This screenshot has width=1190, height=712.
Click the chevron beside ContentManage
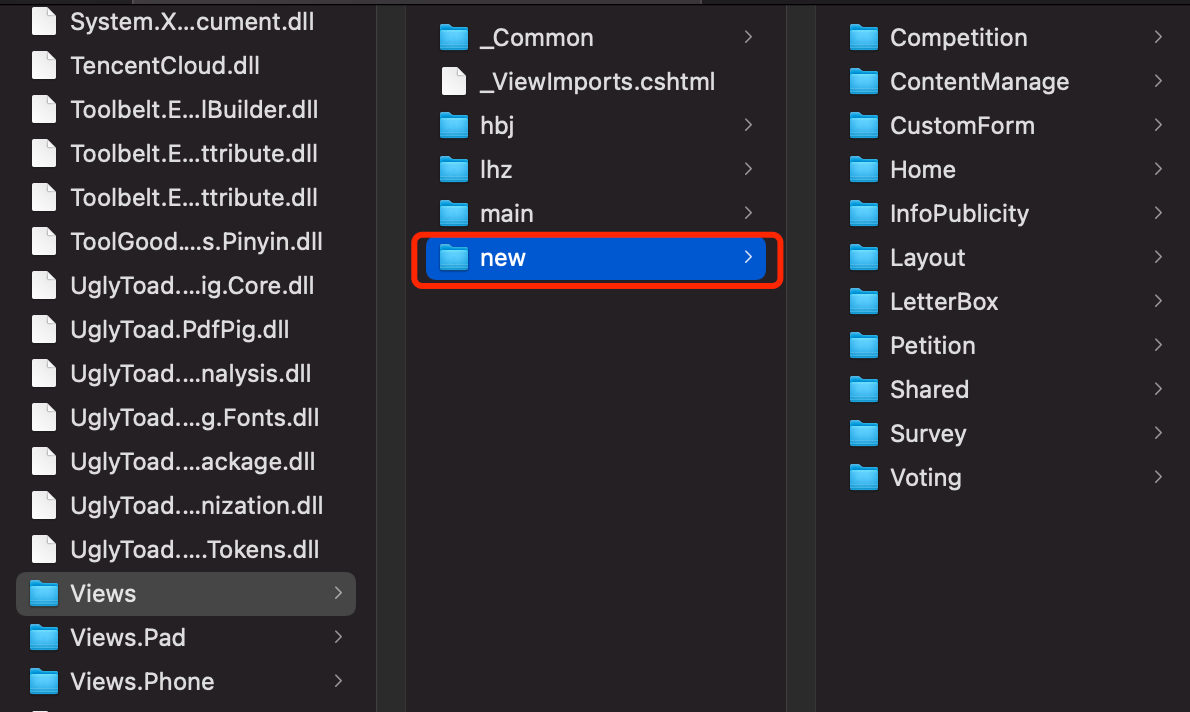point(1158,81)
